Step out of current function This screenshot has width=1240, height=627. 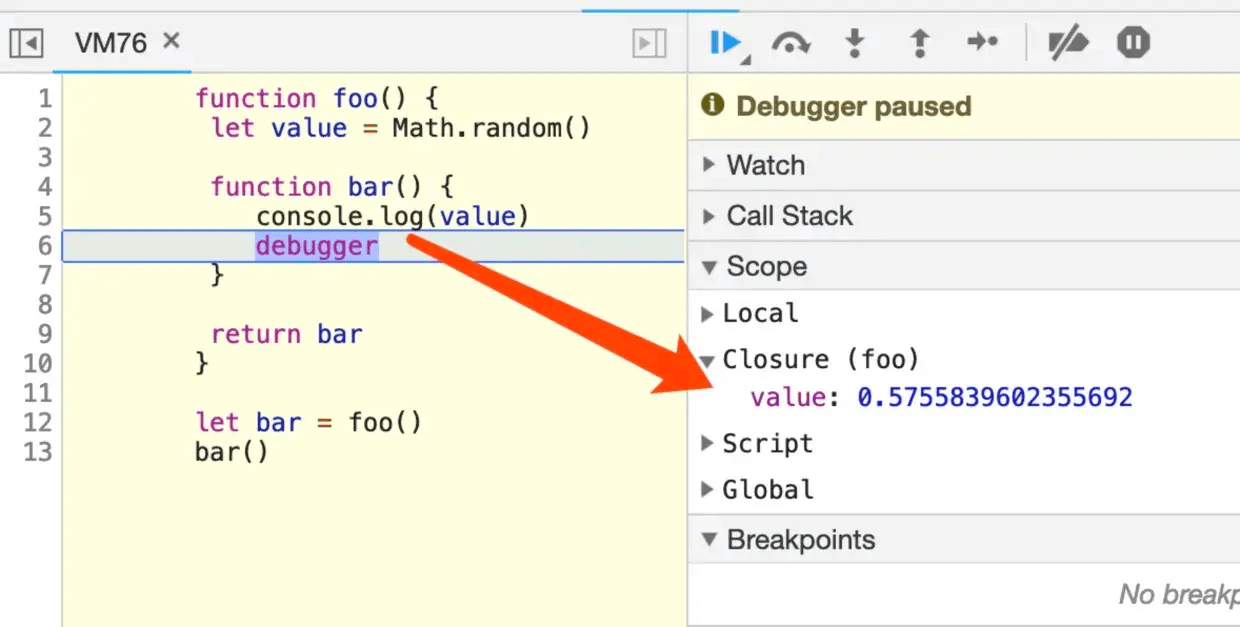(919, 43)
